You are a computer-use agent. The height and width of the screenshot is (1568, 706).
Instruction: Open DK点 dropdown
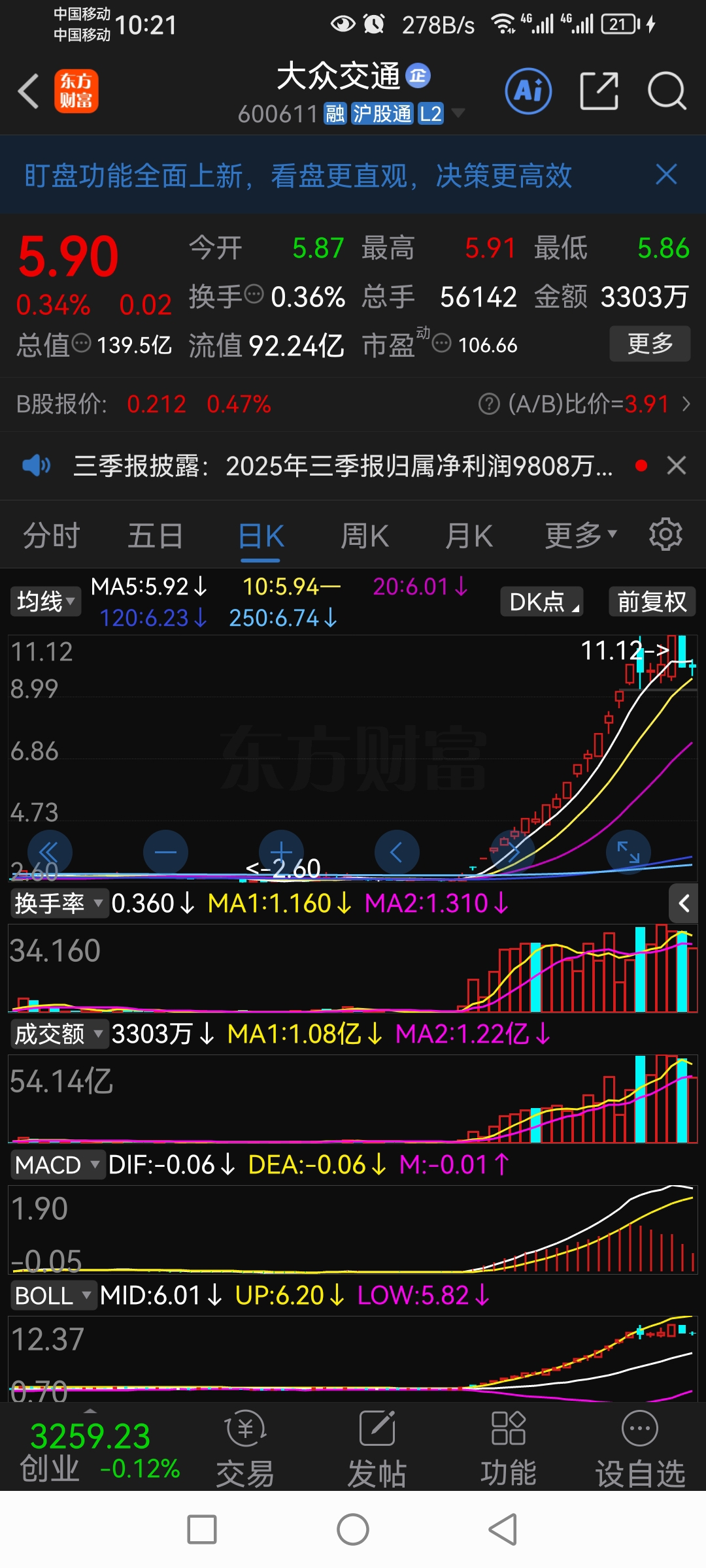(x=542, y=601)
